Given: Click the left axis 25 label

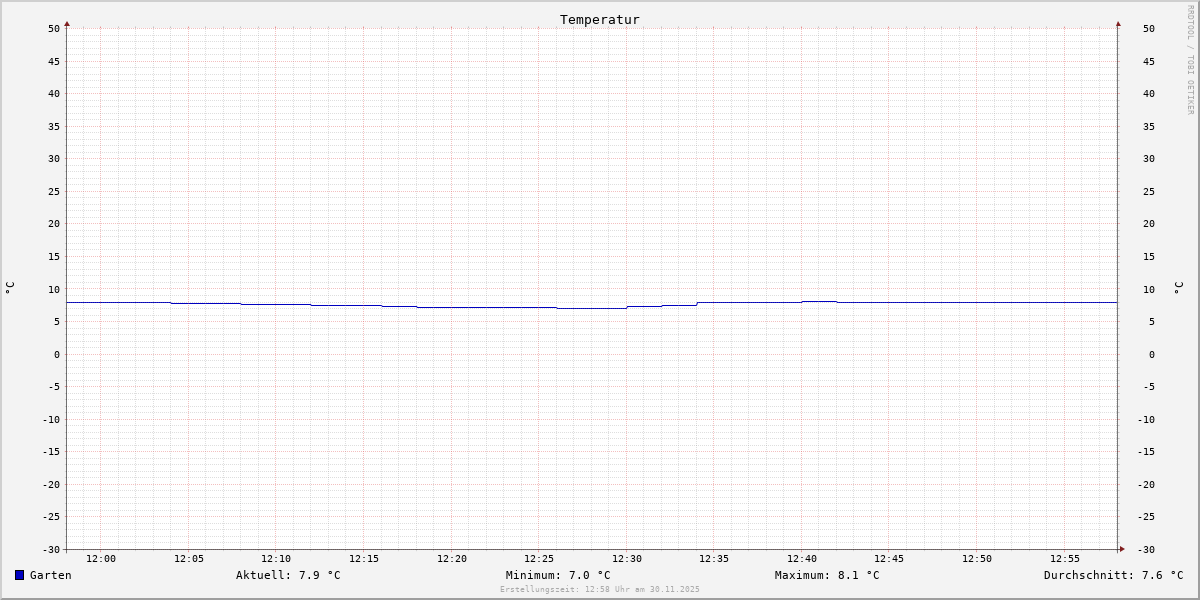Looking at the screenshot, I should [54, 192].
